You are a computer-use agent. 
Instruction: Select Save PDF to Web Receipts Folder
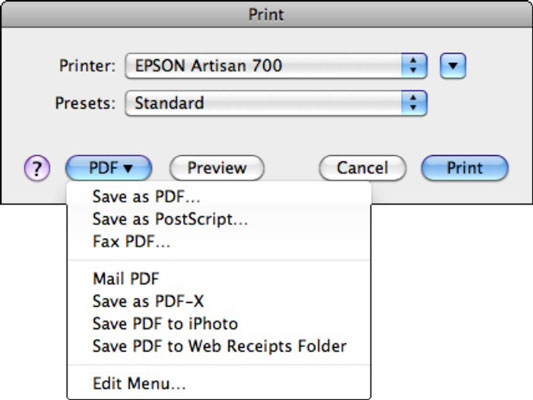point(219,346)
